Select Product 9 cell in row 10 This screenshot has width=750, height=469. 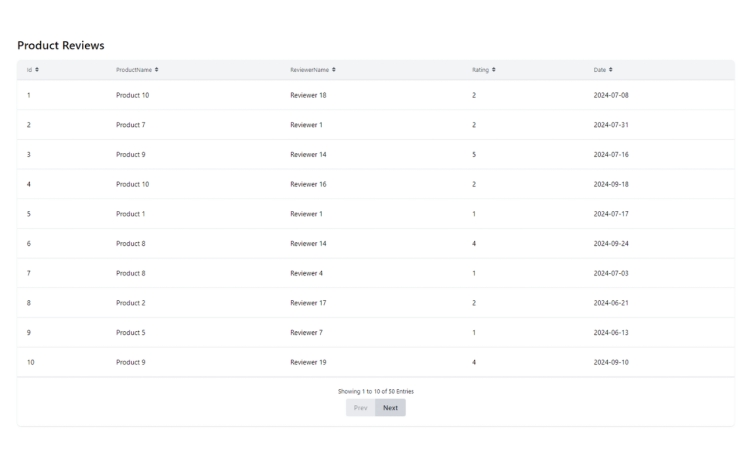[x=131, y=362]
